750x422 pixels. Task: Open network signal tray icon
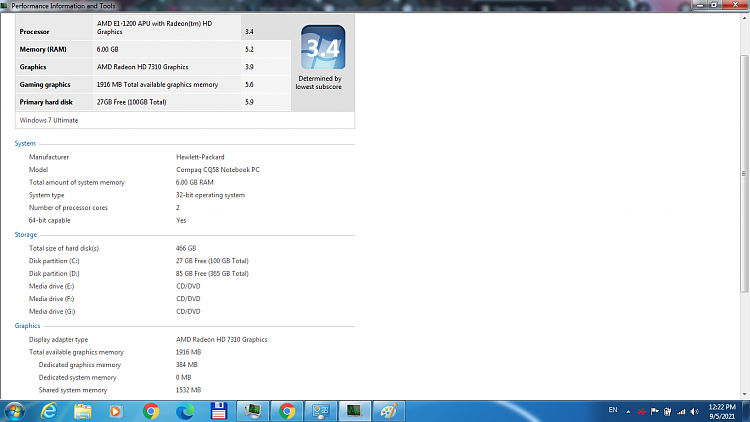(x=681, y=411)
